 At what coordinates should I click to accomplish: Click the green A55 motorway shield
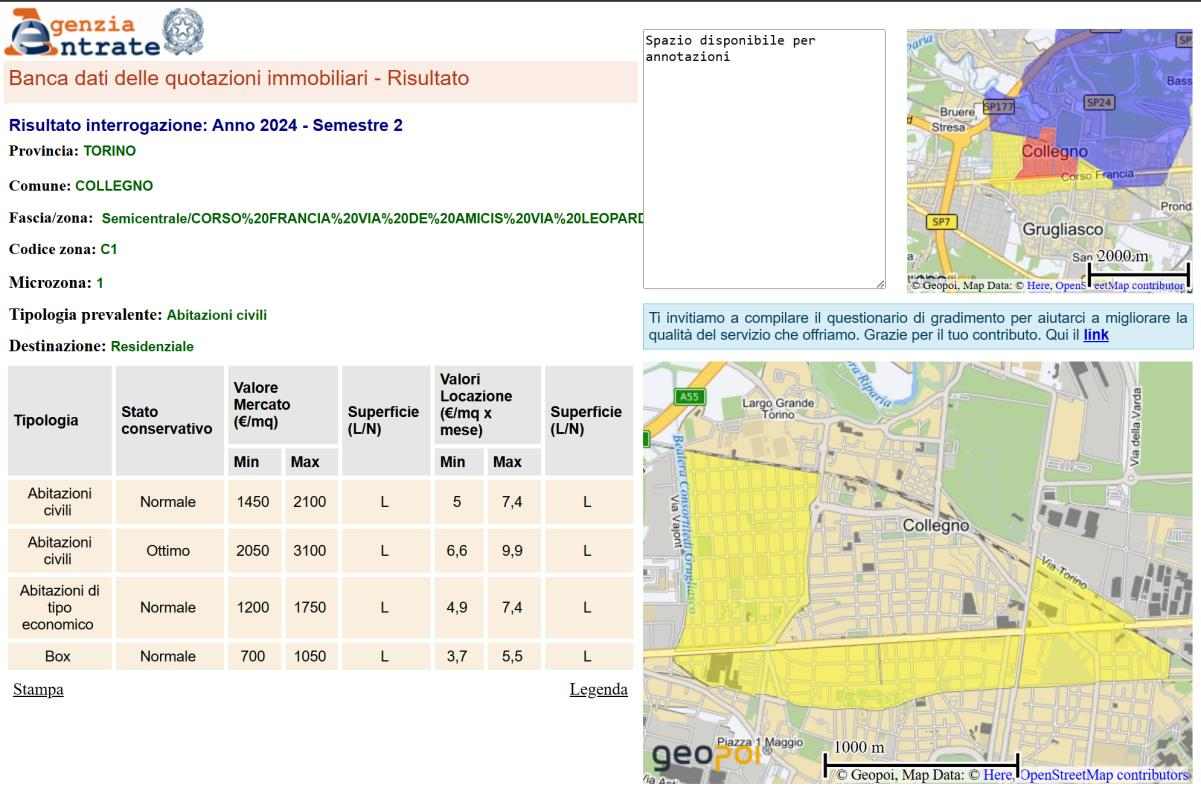pyautogui.click(x=689, y=397)
